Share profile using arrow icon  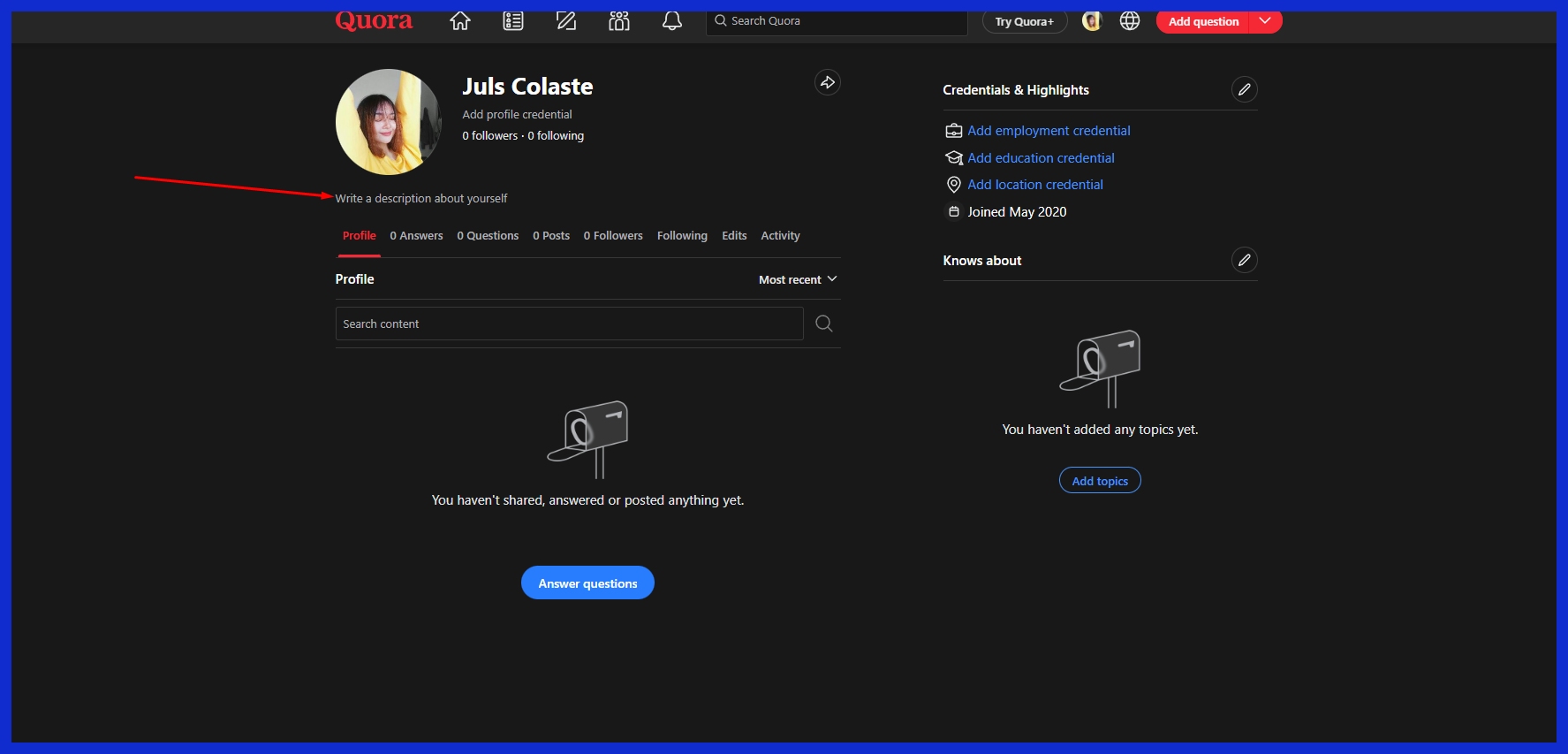(827, 83)
